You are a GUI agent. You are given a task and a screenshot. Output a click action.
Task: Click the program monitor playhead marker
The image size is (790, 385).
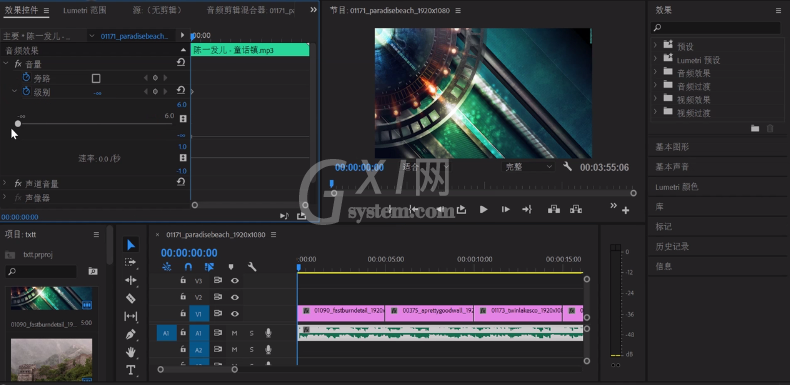click(332, 183)
